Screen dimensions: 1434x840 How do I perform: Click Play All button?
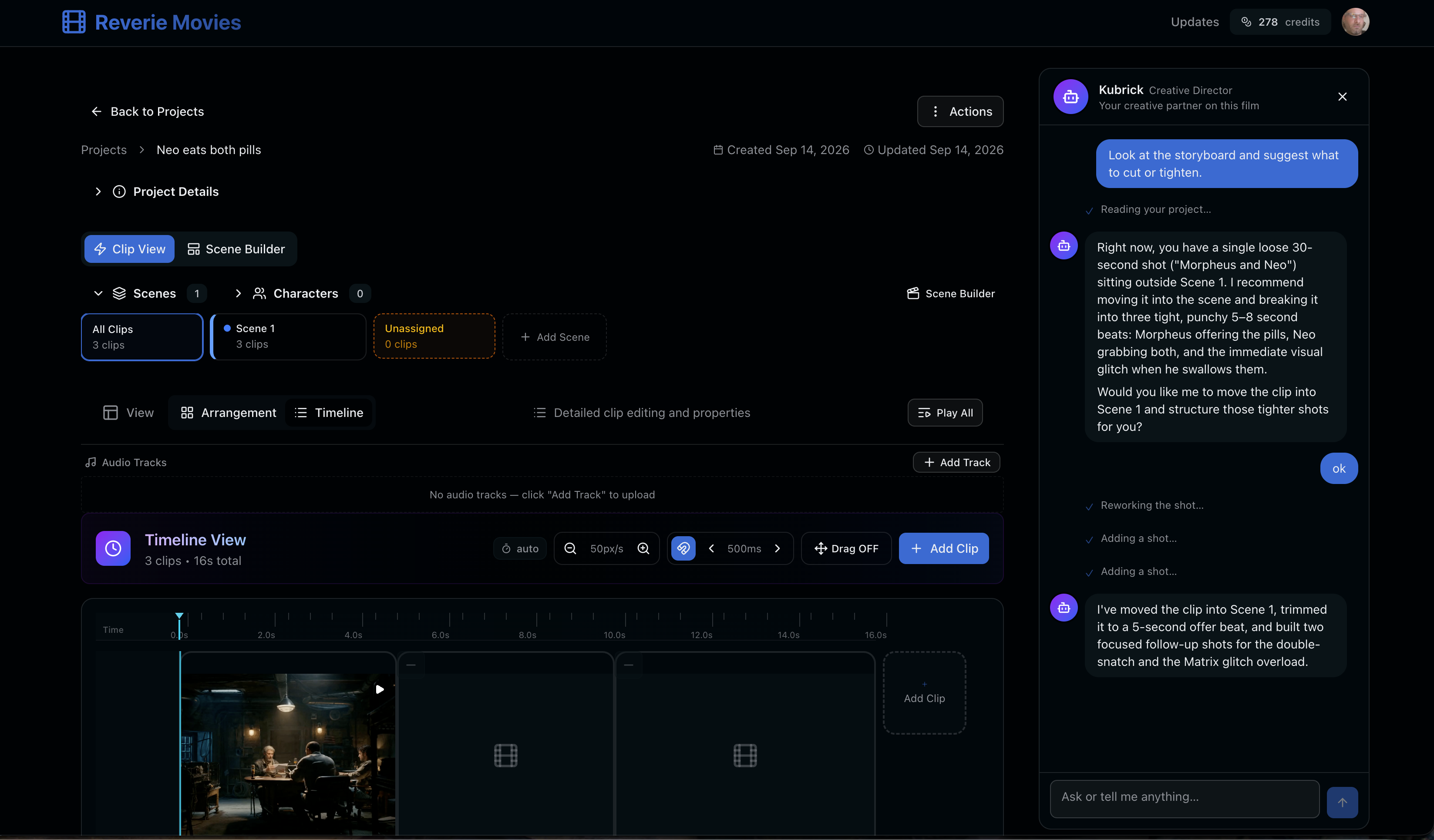tap(945, 413)
